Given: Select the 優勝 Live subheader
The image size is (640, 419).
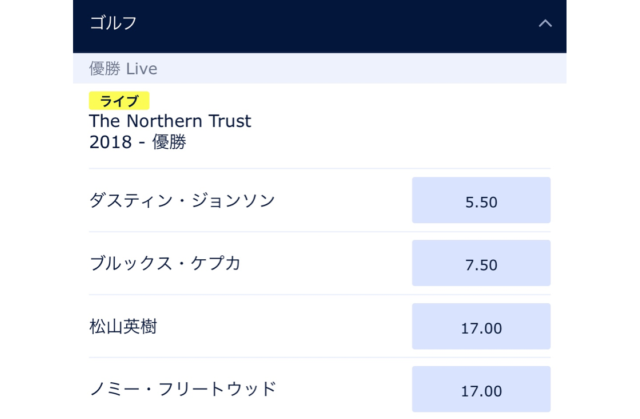Looking at the screenshot, I should [123, 69].
